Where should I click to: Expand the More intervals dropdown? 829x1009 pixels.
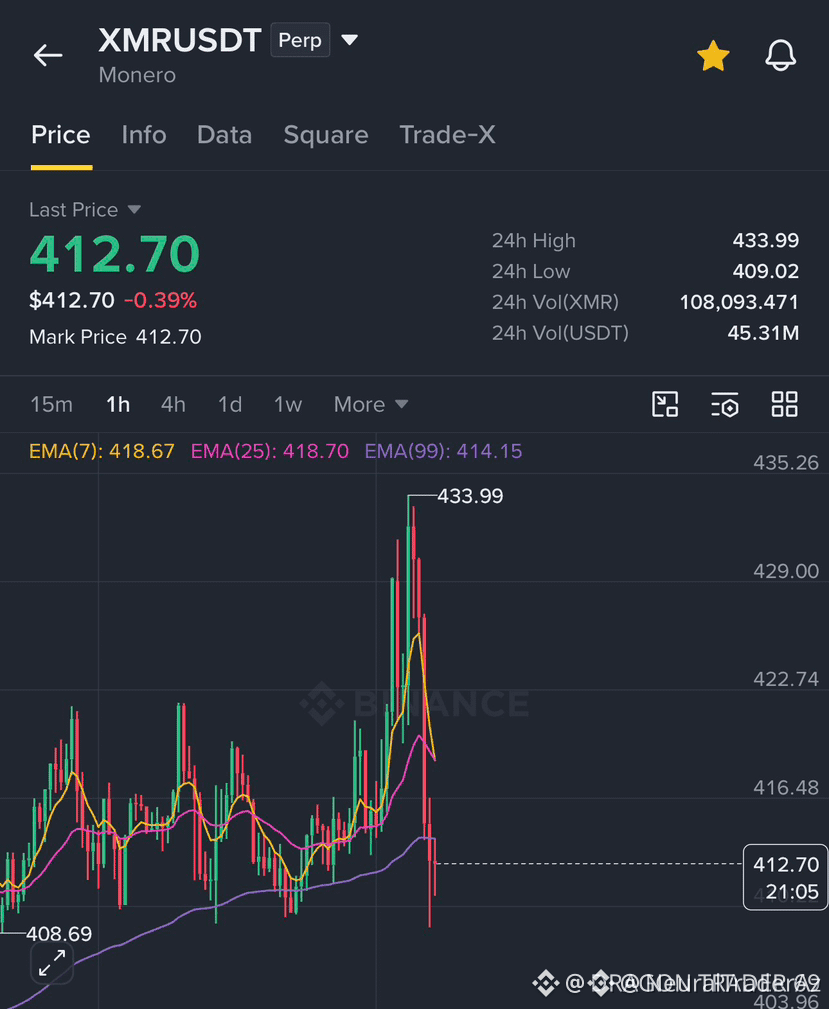coord(371,404)
